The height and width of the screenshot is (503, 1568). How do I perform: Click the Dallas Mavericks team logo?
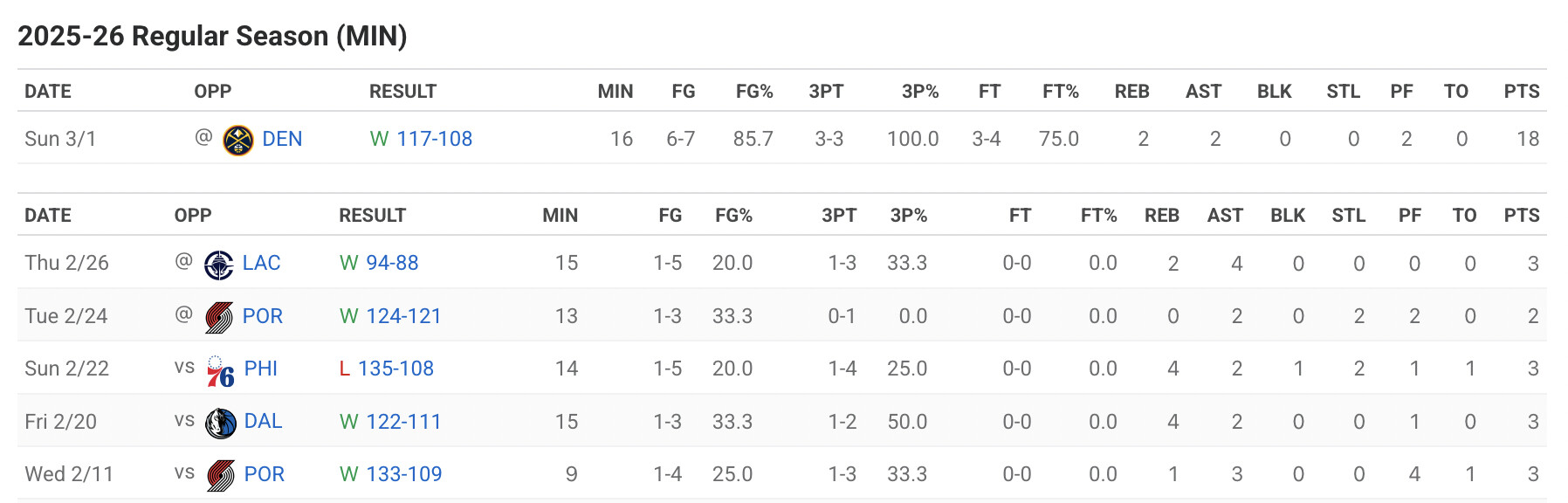coord(220,423)
